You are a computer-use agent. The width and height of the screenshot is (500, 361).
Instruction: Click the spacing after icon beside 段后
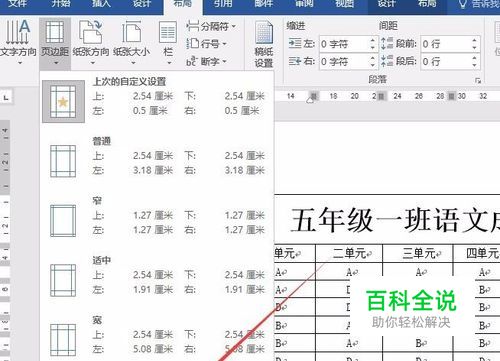[387, 61]
